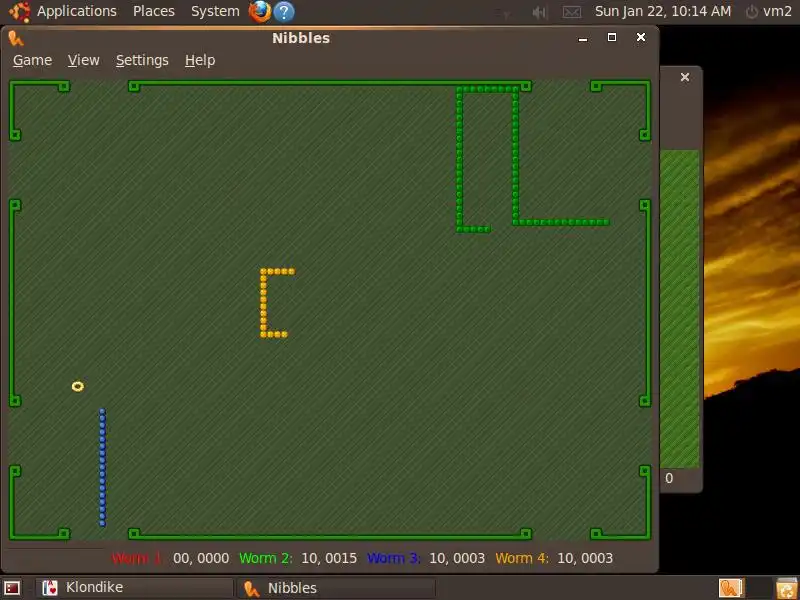Click the Worm 1 score label
The image size is (800, 600).
[x=136, y=558]
